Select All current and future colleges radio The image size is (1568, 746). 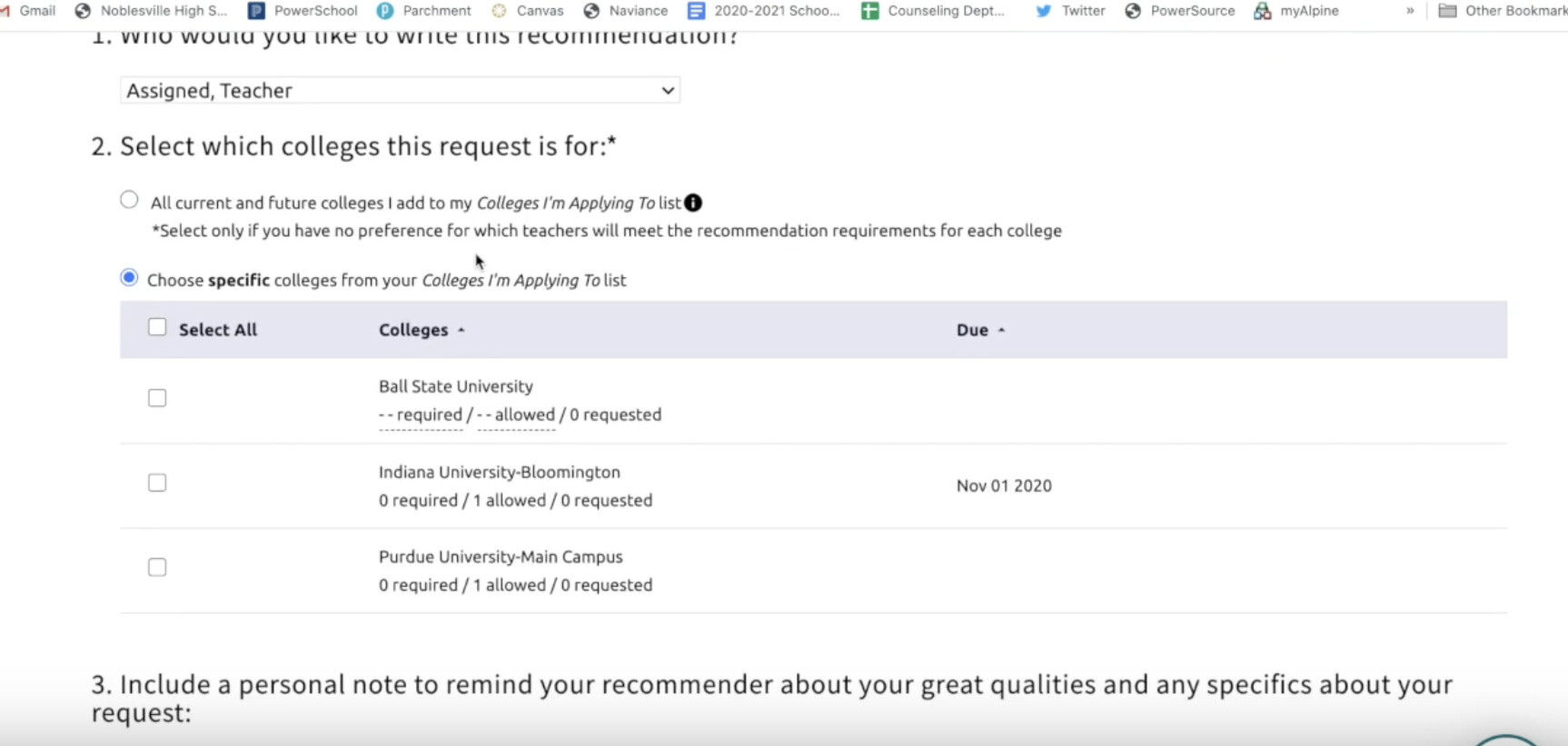click(x=129, y=200)
